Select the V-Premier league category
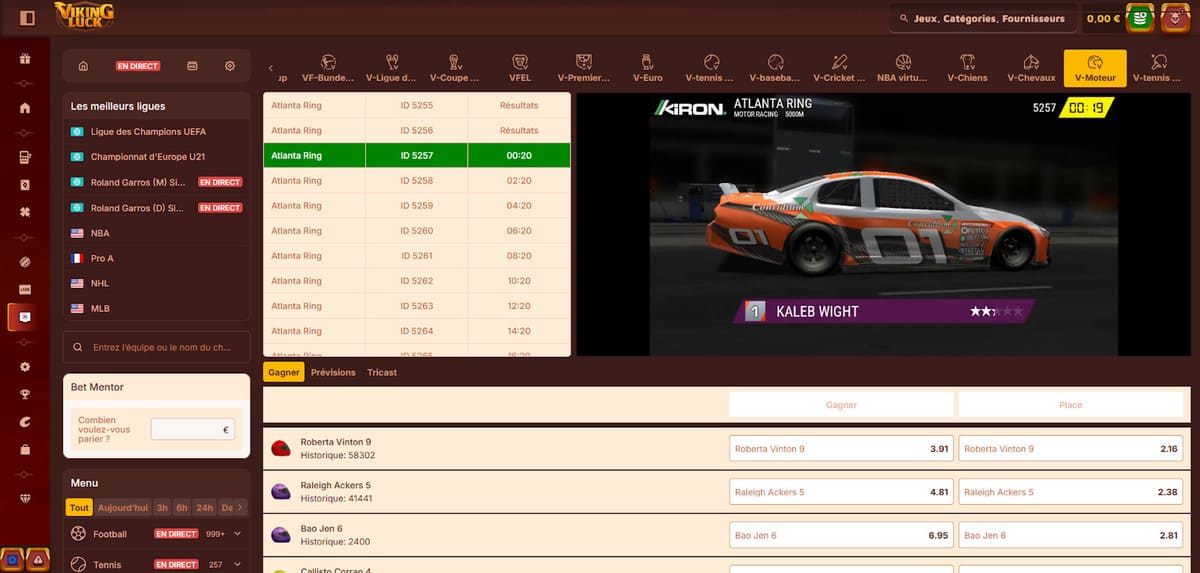 584,68
